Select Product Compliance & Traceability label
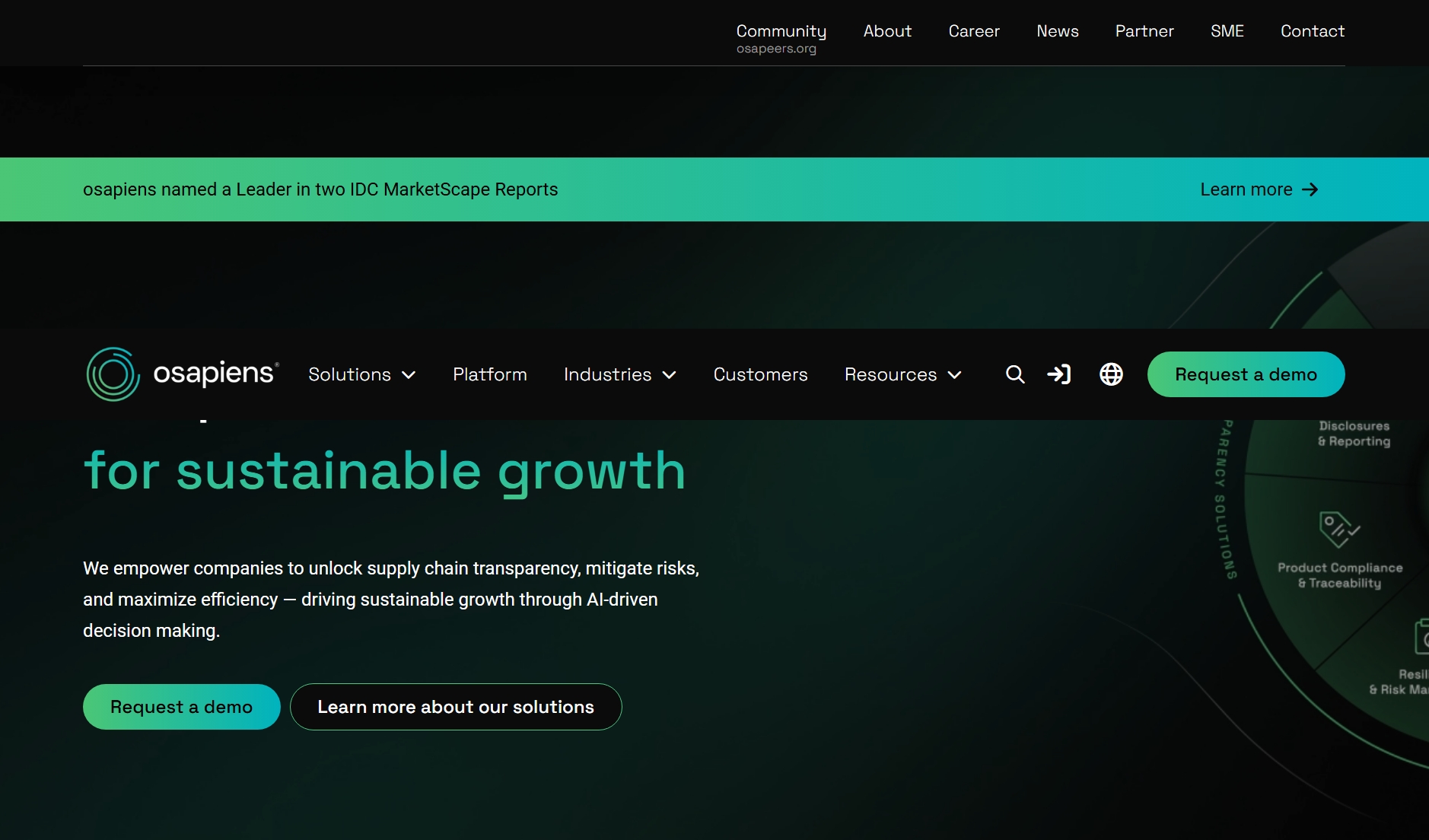This screenshot has width=1429, height=840. [x=1340, y=575]
